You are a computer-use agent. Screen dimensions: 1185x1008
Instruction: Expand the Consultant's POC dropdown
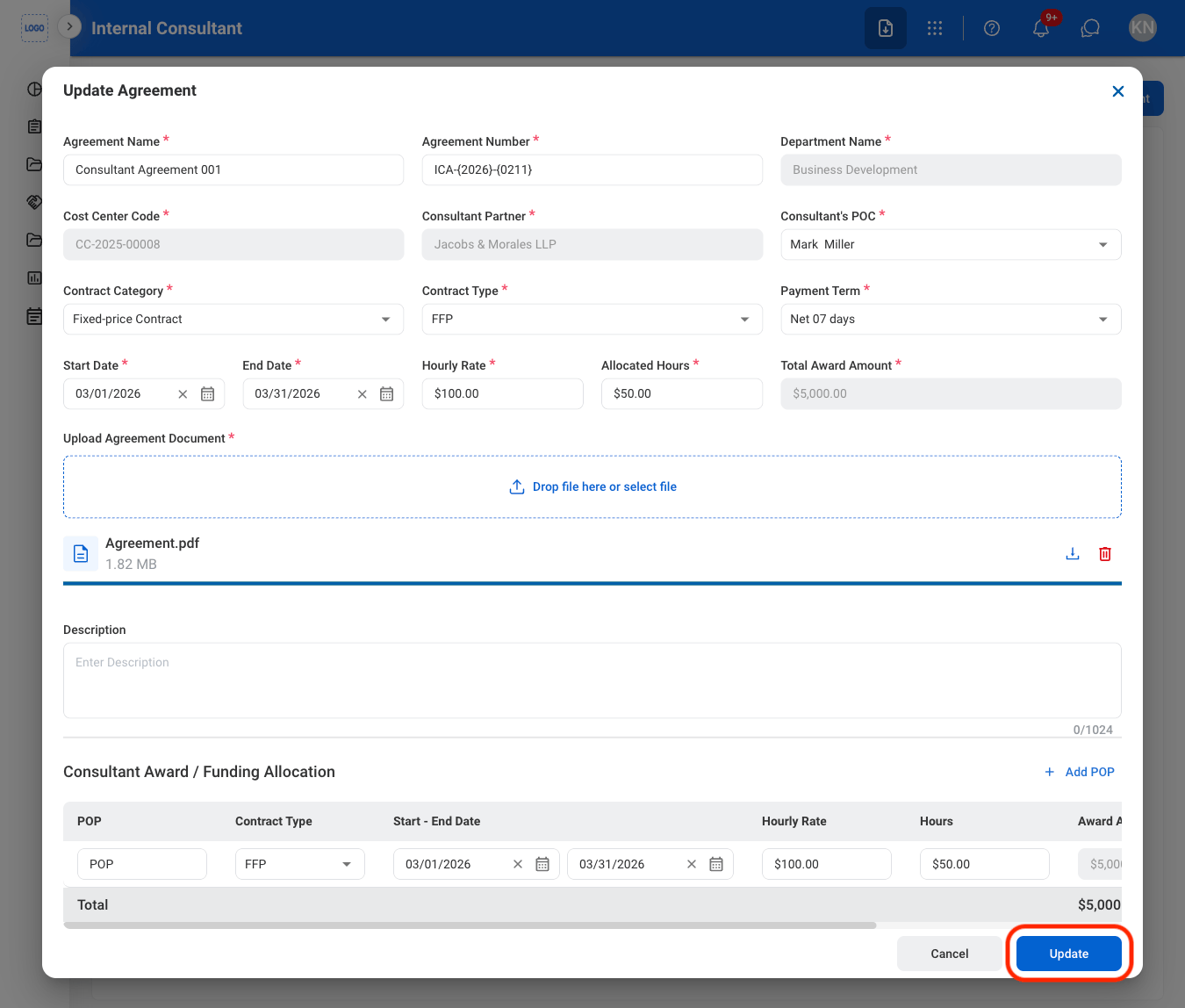click(x=951, y=245)
